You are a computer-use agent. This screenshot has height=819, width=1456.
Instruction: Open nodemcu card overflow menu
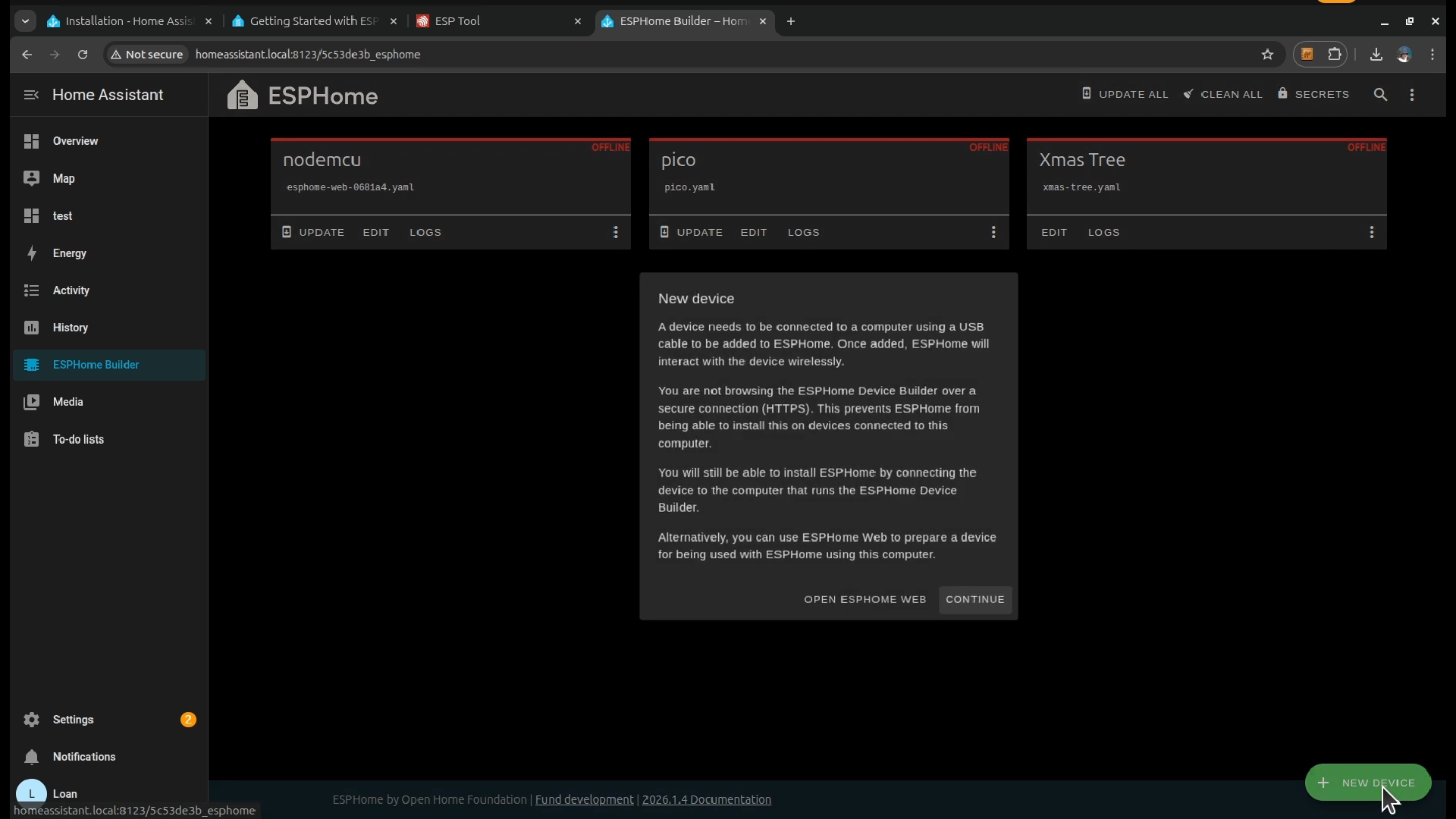616,232
